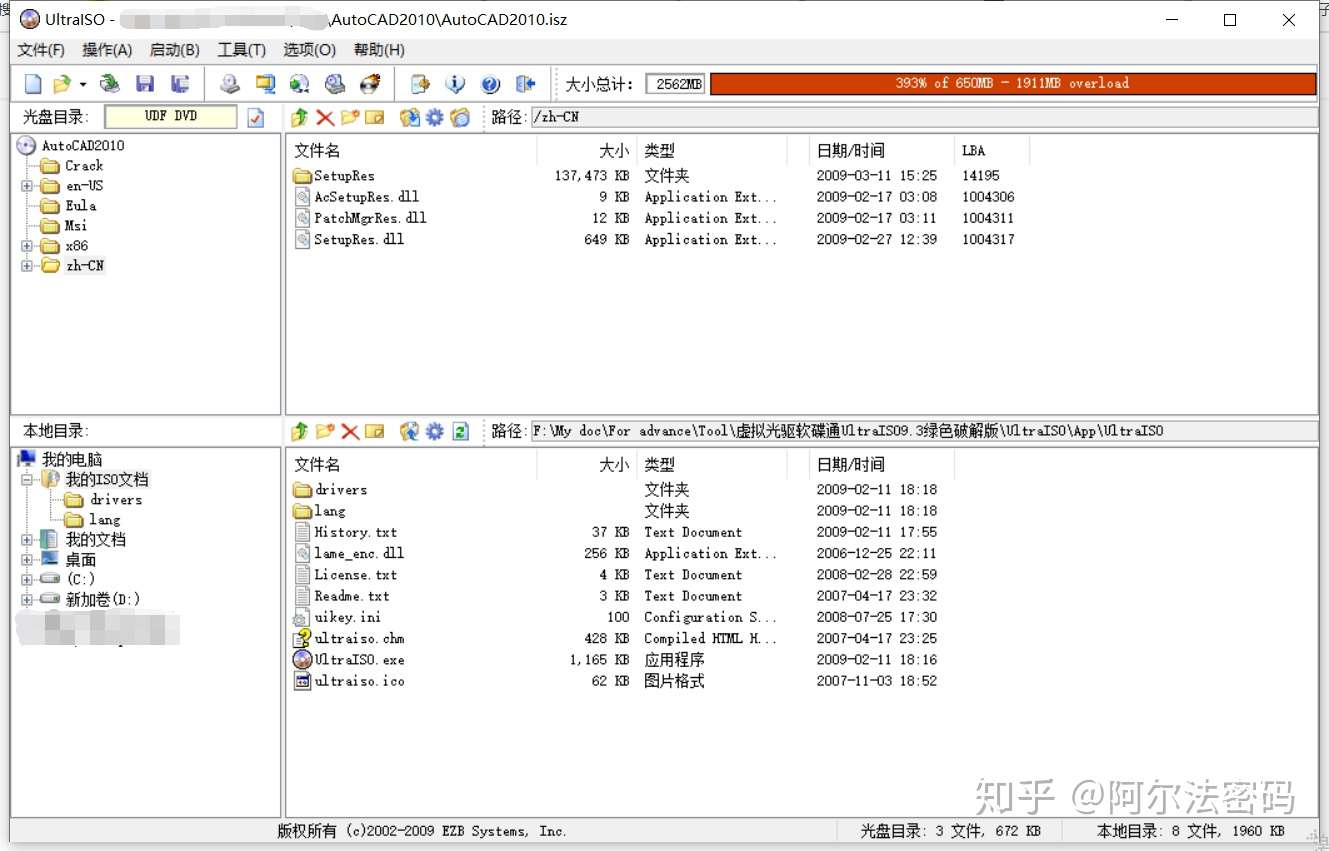Screen dimensions: 1329x851
Task: Click the Extract icon in disc image toolbar
Action: pyautogui.click(x=410, y=118)
